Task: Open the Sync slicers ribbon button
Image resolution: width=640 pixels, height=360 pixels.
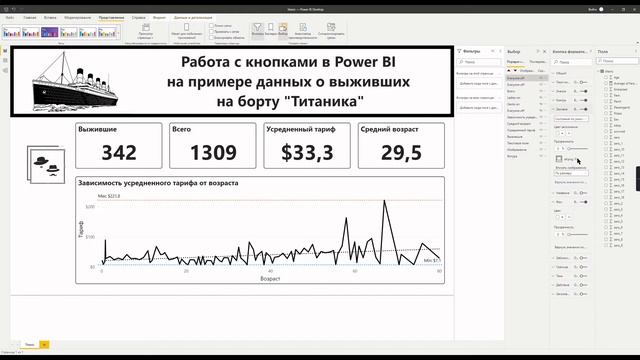Action: pyautogui.click(x=331, y=31)
